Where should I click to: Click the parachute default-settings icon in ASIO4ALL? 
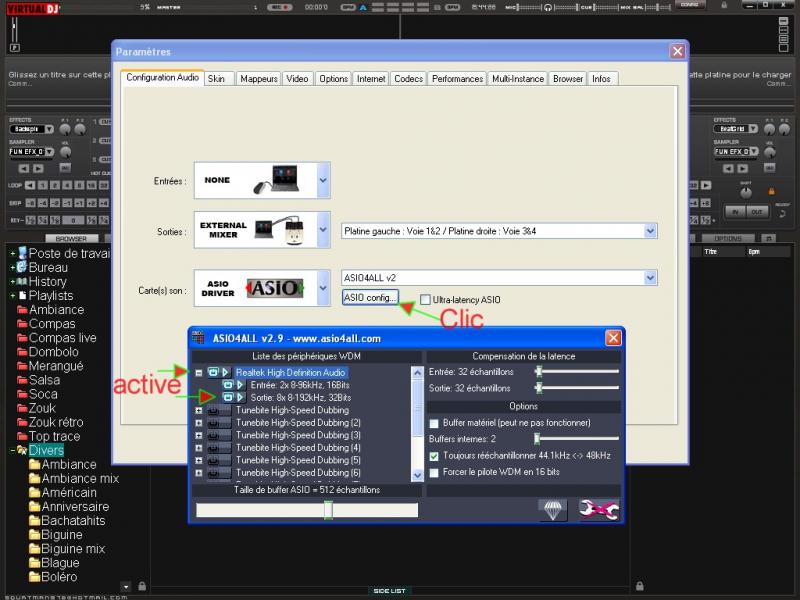pos(552,510)
